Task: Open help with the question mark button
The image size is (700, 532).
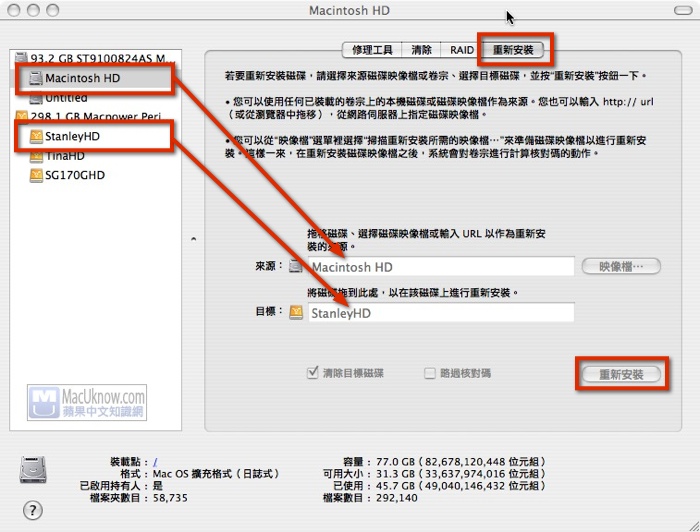Action: click(x=33, y=510)
